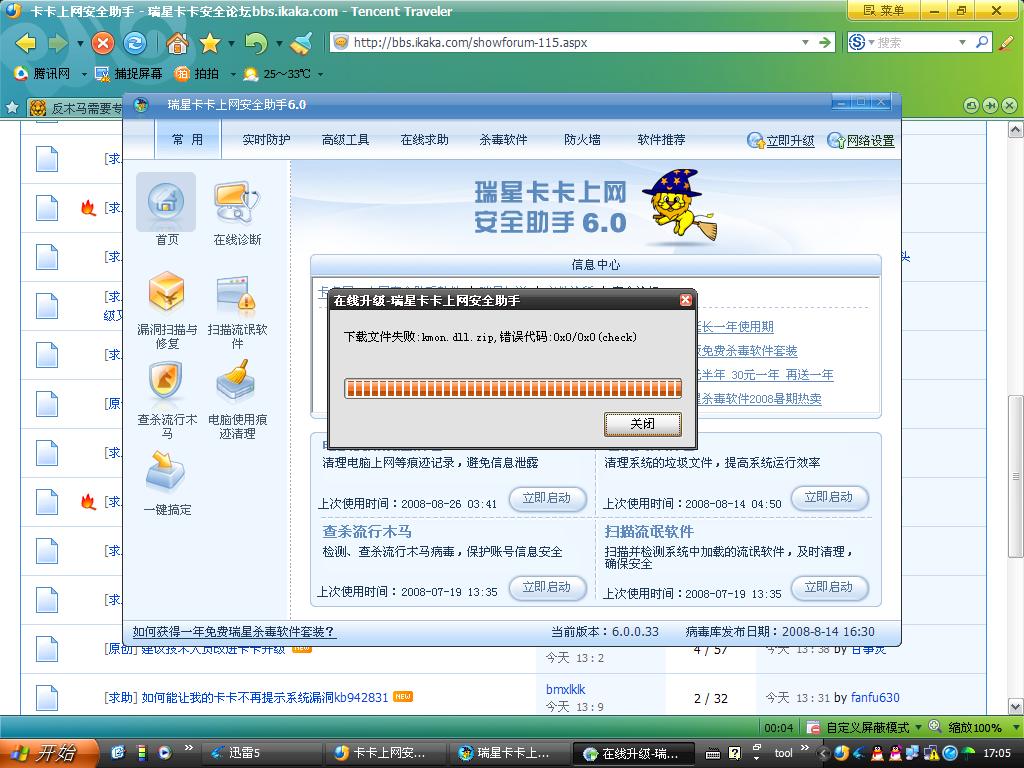This screenshot has height=768, width=1024.
Task: Switch to the 防火墙 tab
Action: tap(583, 140)
